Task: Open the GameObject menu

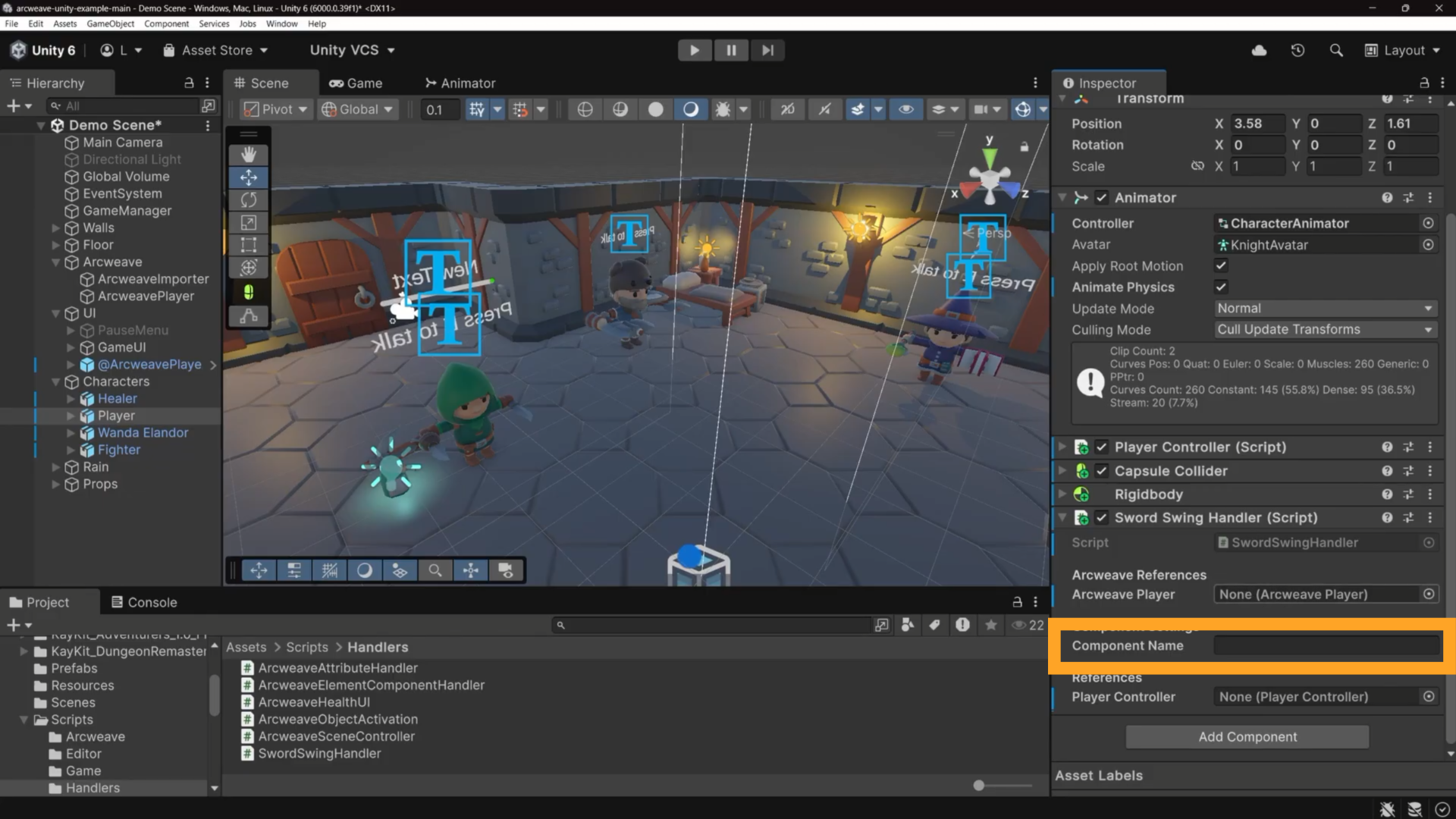Action: [x=110, y=24]
